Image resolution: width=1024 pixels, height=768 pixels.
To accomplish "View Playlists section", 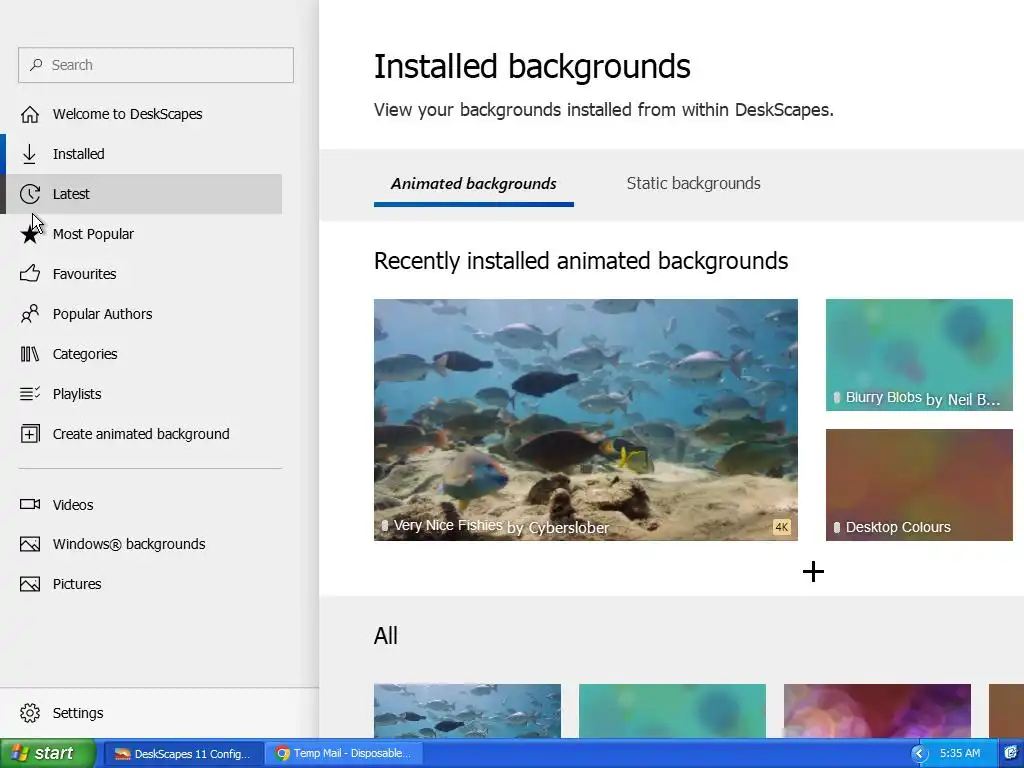I will (77, 394).
